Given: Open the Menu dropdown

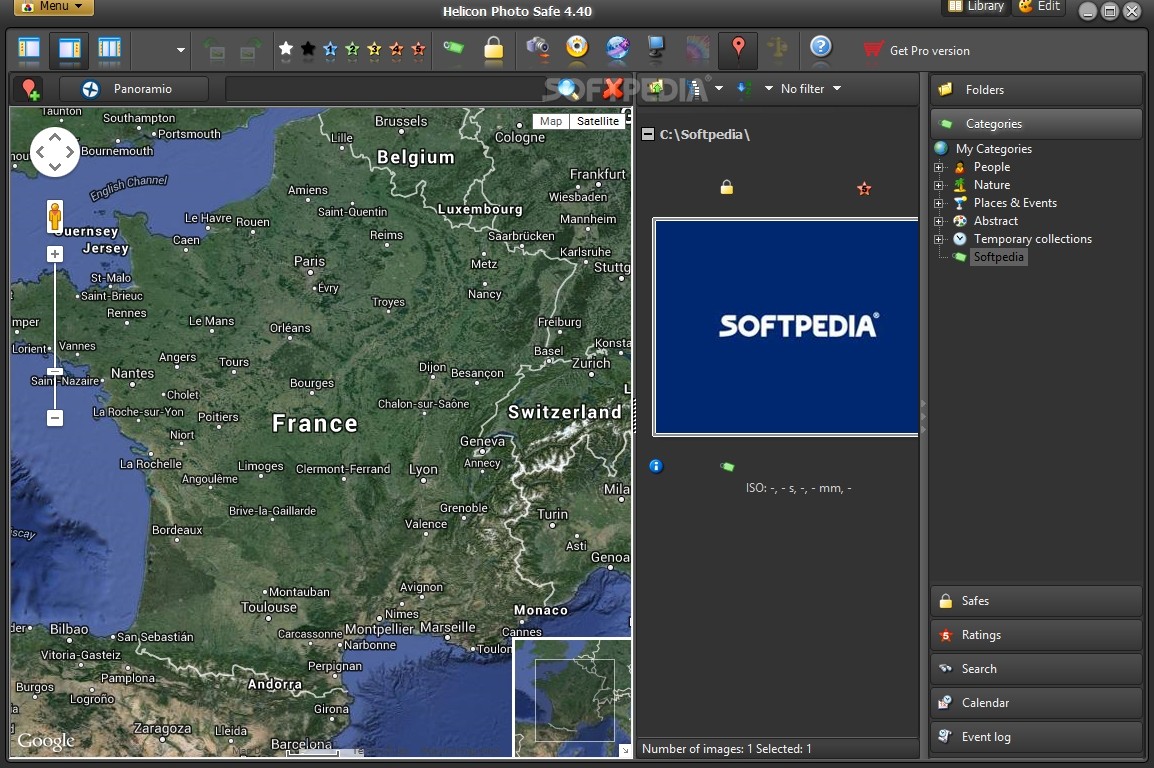Looking at the screenshot, I should click(54, 7).
